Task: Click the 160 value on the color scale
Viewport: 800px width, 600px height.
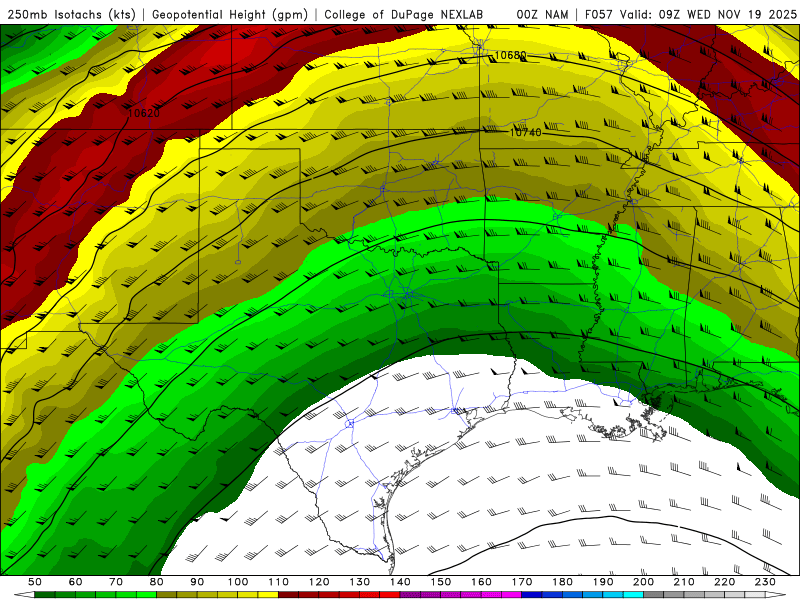Action: 481,582
